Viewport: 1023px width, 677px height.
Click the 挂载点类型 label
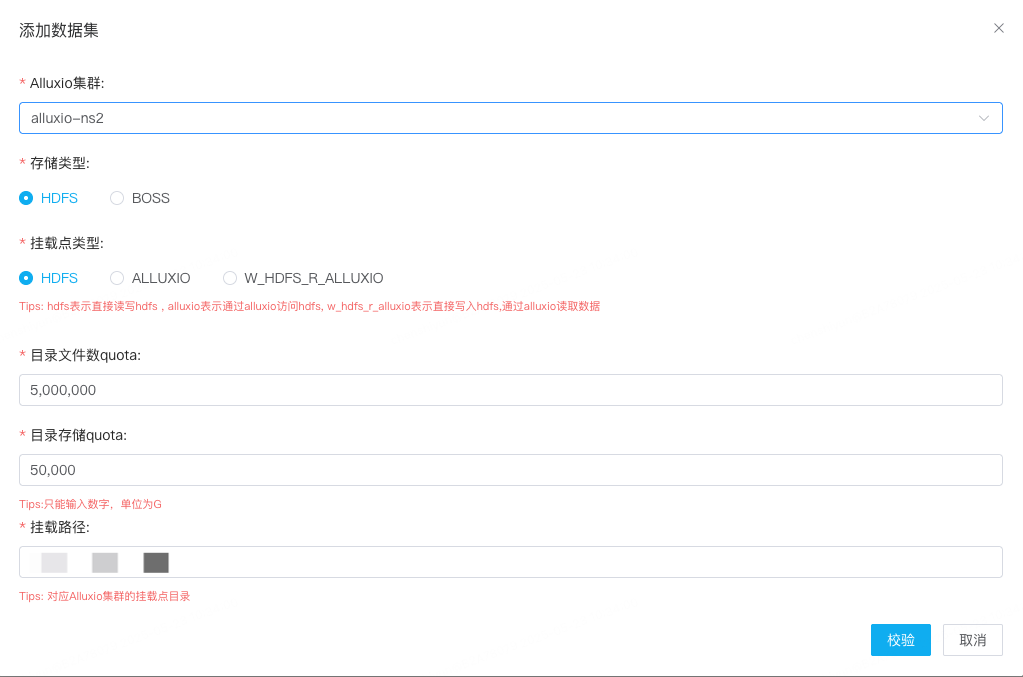click(x=67, y=243)
